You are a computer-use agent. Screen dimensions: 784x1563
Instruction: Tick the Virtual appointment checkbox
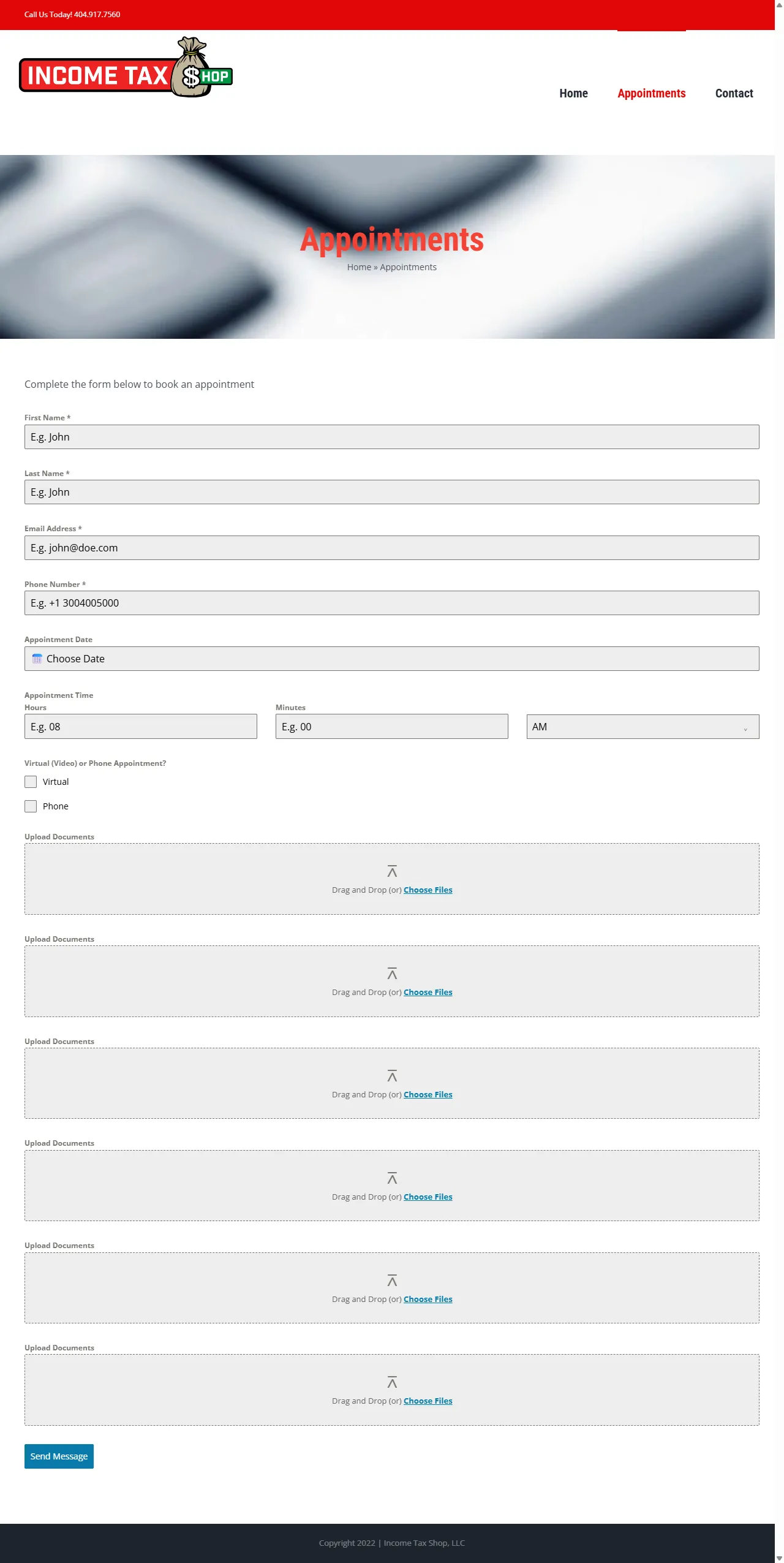tap(31, 782)
